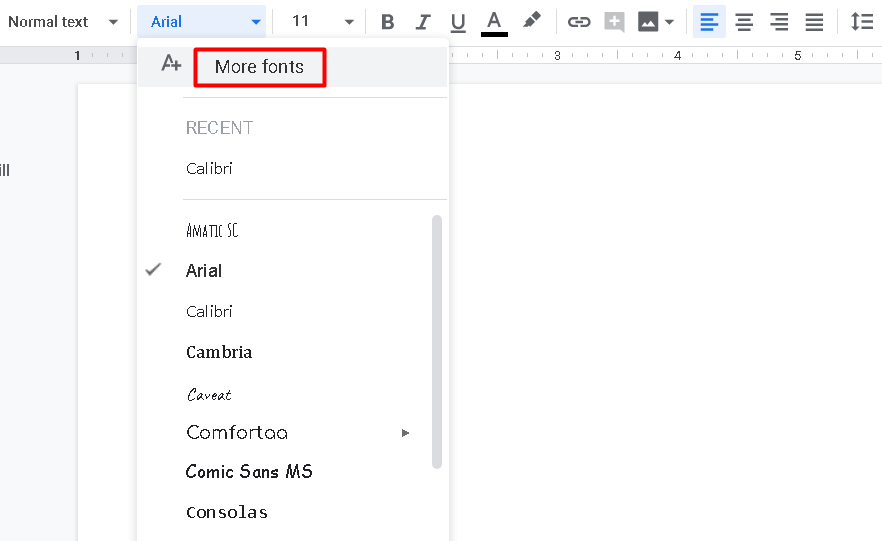The height and width of the screenshot is (541, 882).
Task: Click the More fonts option
Action: click(259, 67)
